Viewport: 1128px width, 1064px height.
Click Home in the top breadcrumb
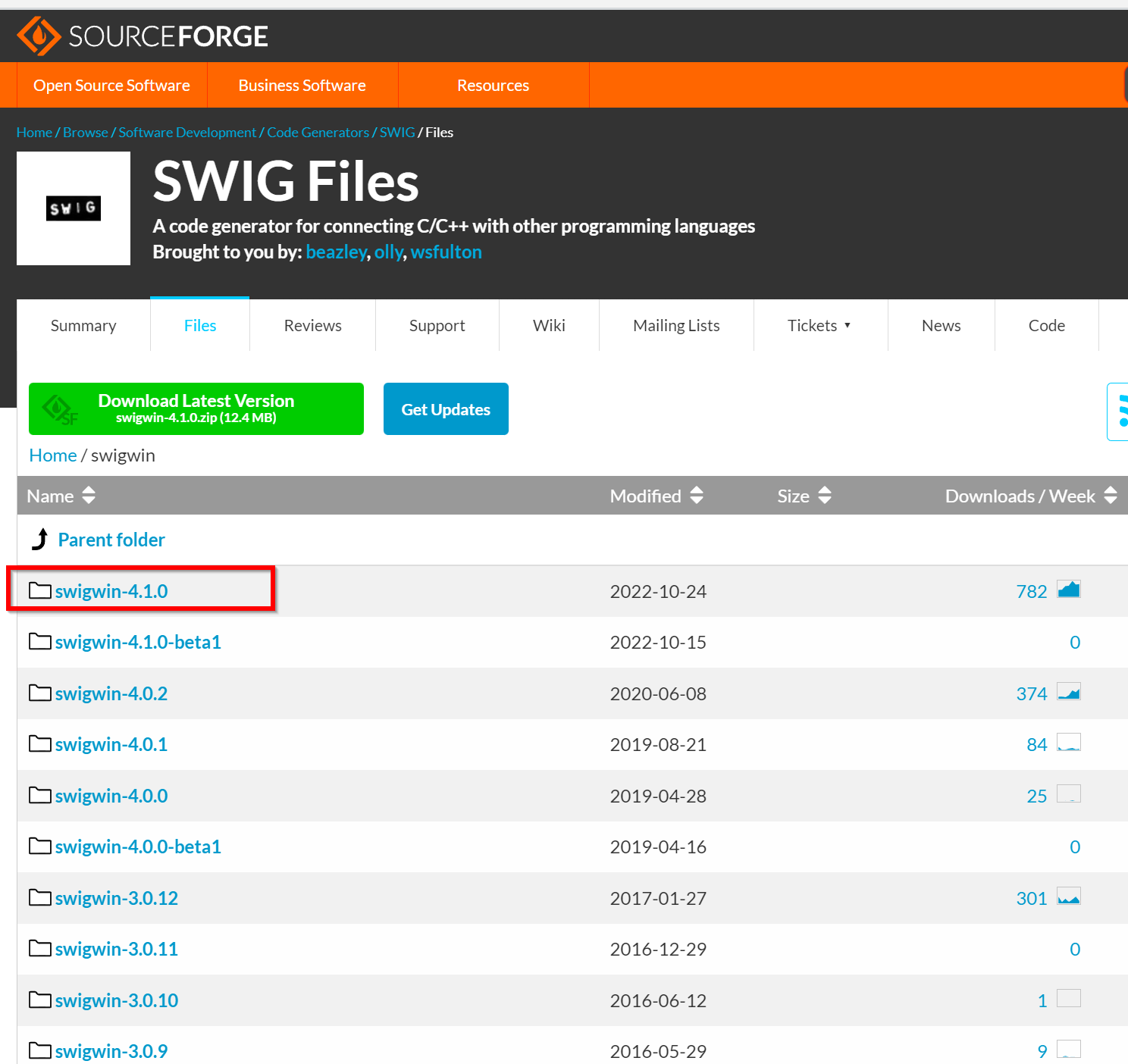point(34,132)
